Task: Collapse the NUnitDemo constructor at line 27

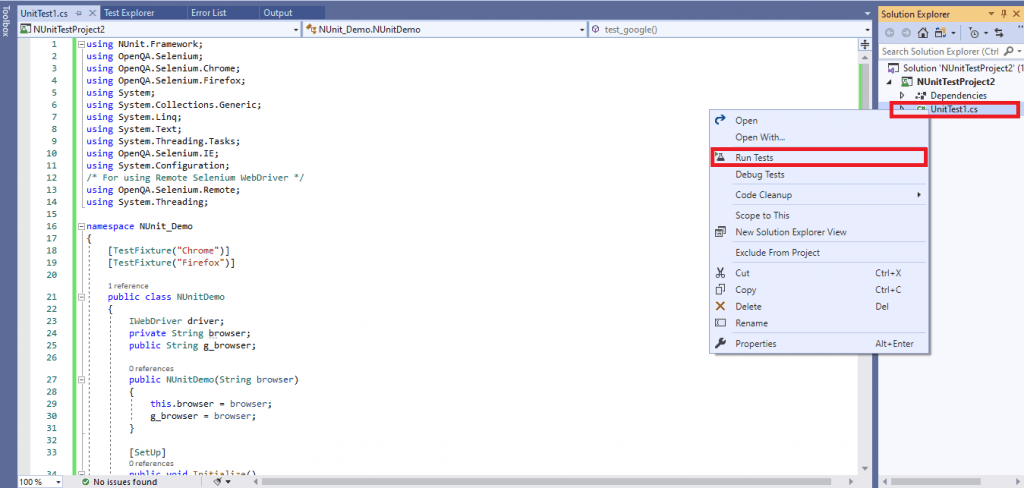Action: pyautogui.click(x=81, y=380)
